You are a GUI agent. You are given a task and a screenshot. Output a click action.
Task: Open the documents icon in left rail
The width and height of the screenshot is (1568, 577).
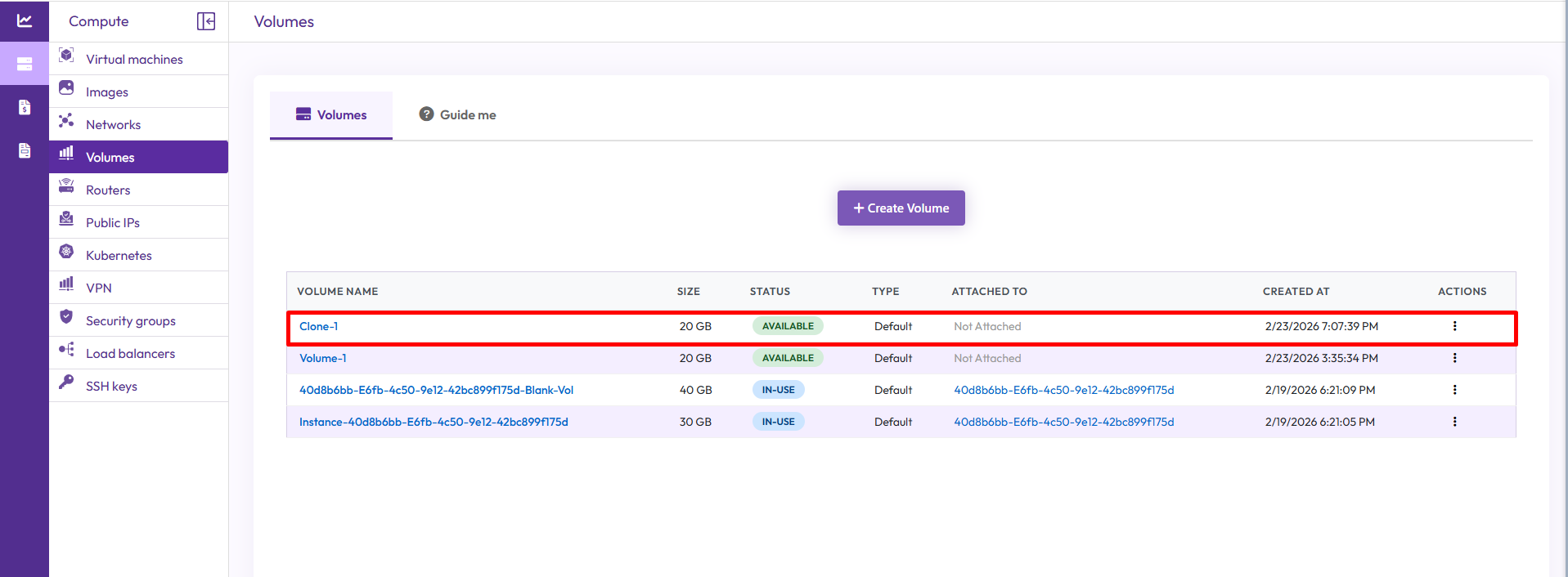tap(25, 150)
